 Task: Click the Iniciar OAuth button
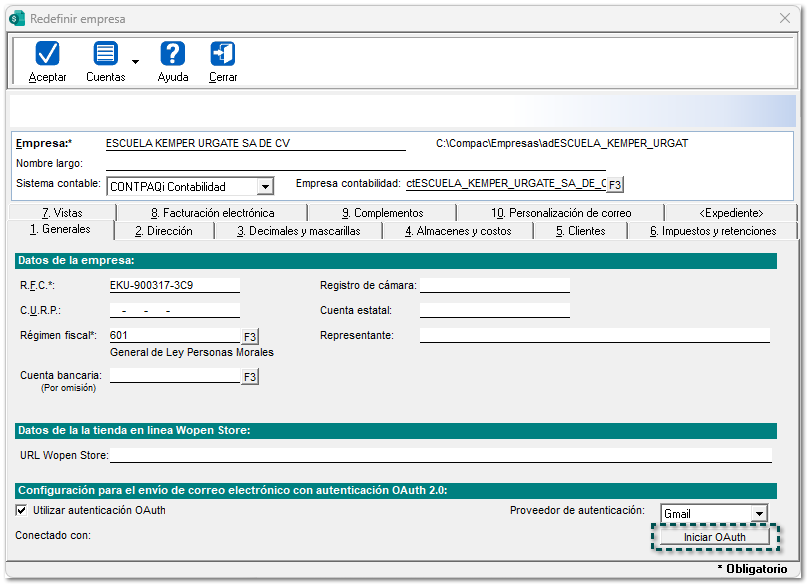715,537
